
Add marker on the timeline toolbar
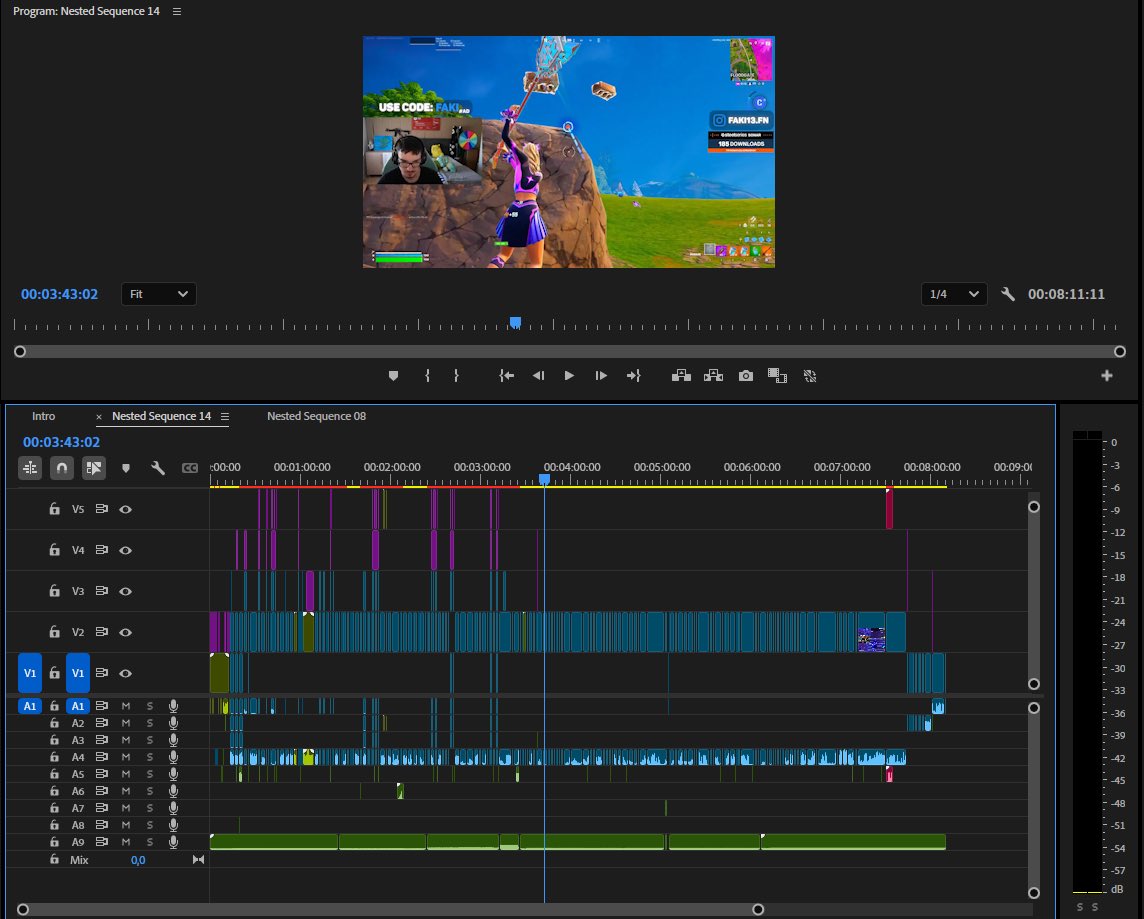[x=125, y=468]
